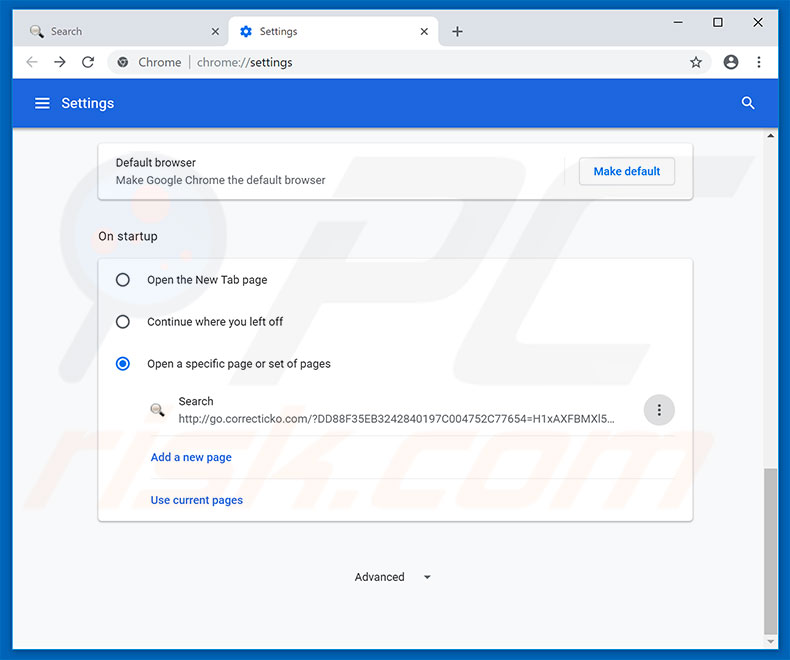
Task: Close the Search tab
Action: point(215,32)
